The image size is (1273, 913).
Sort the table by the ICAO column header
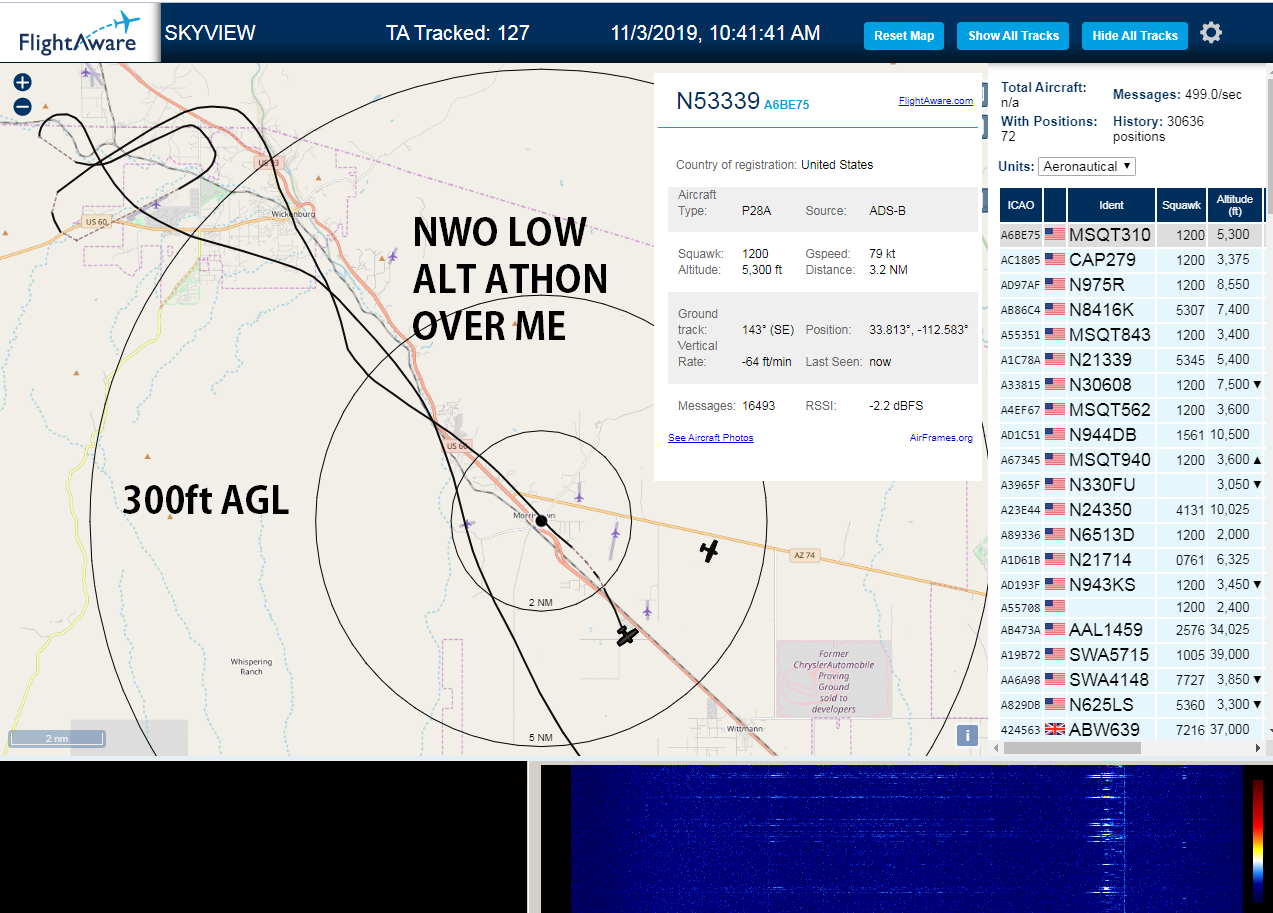click(1021, 205)
